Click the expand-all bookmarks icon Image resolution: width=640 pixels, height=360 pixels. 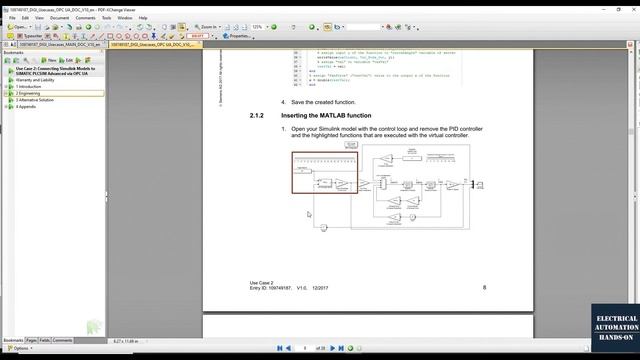pos(7,60)
